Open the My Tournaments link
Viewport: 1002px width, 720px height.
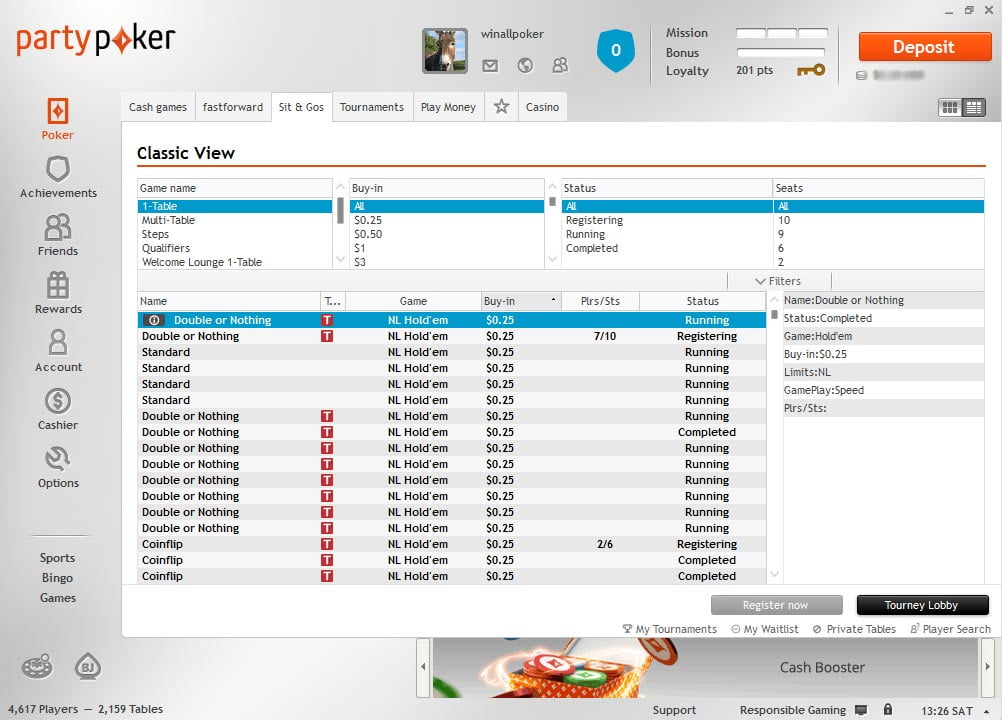pyautogui.click(x=670, y=629)
